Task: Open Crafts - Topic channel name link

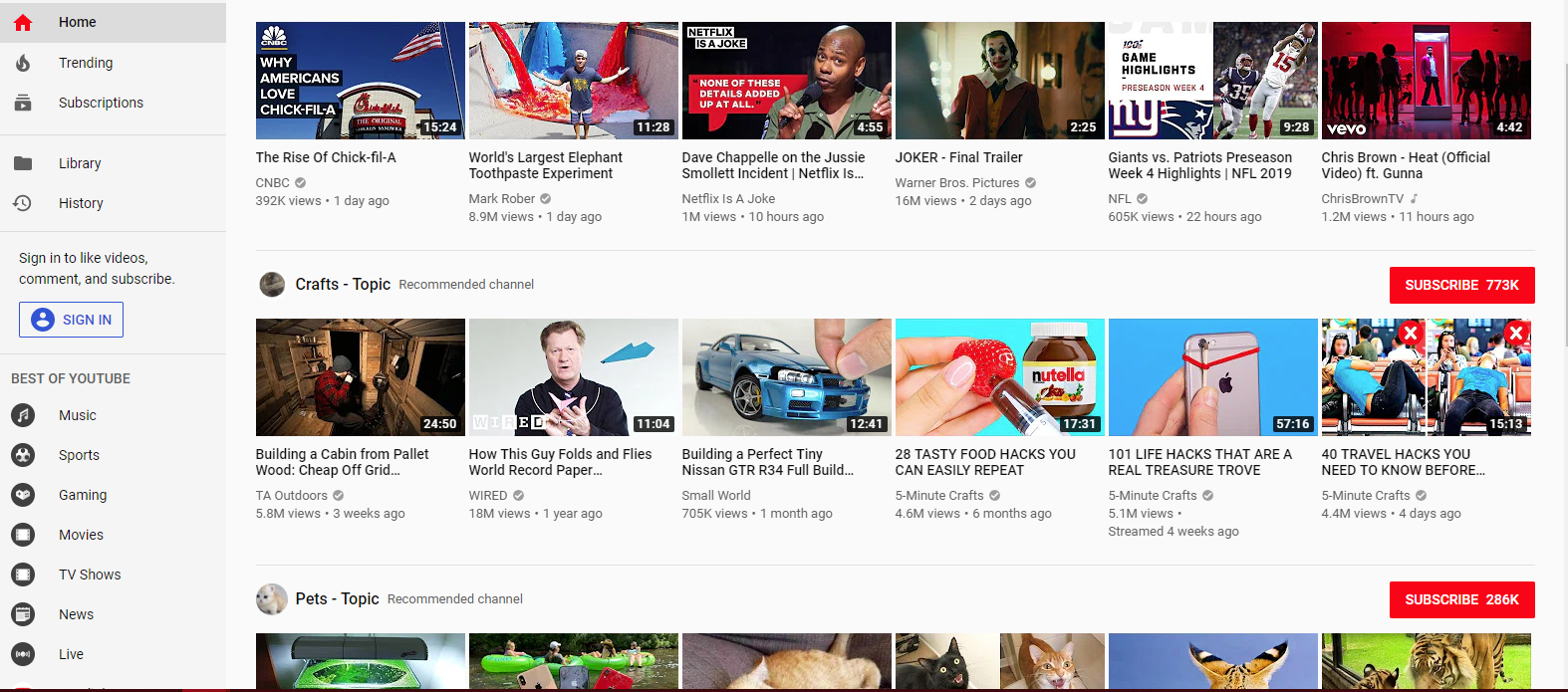Action: tap(343, 285)
